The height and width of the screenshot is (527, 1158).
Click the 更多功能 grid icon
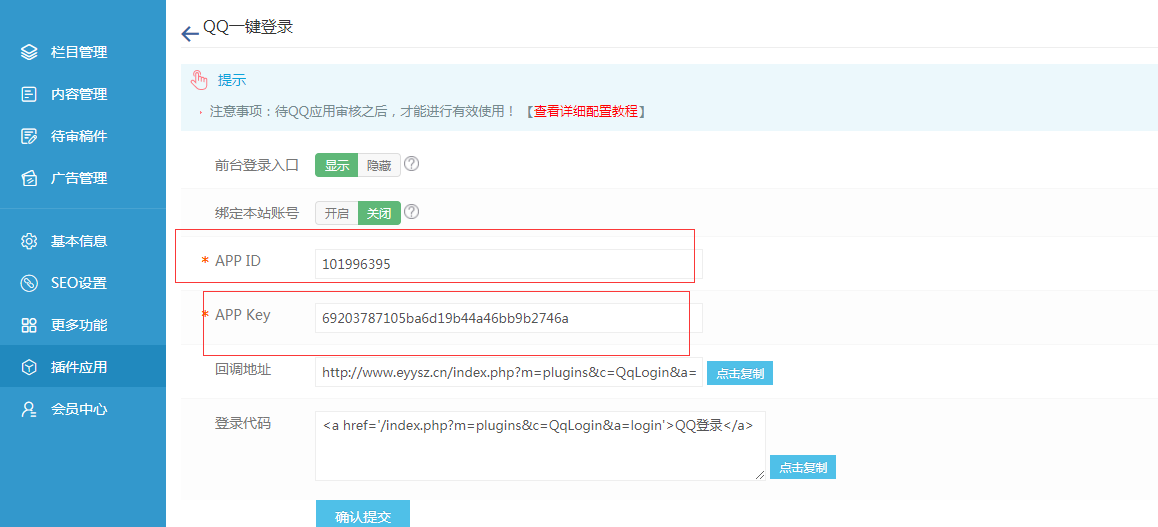29,325
